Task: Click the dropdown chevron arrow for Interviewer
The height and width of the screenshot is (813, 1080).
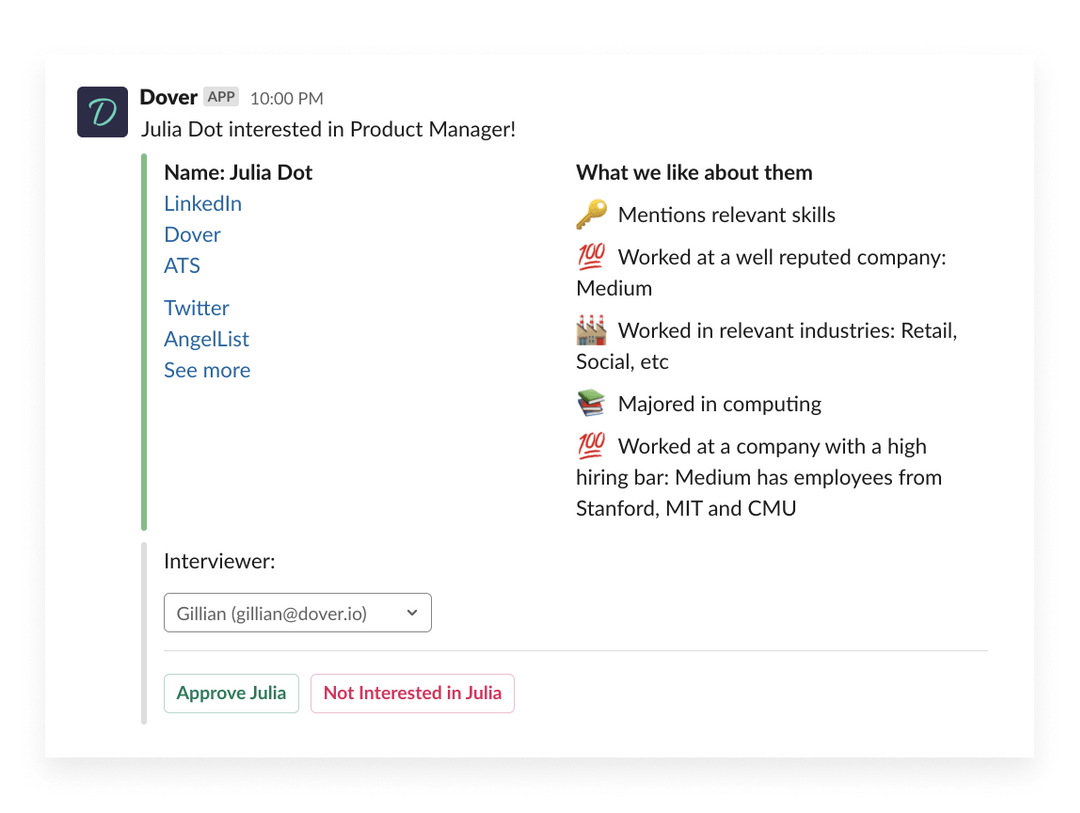Action: click(x=412, y=613)
